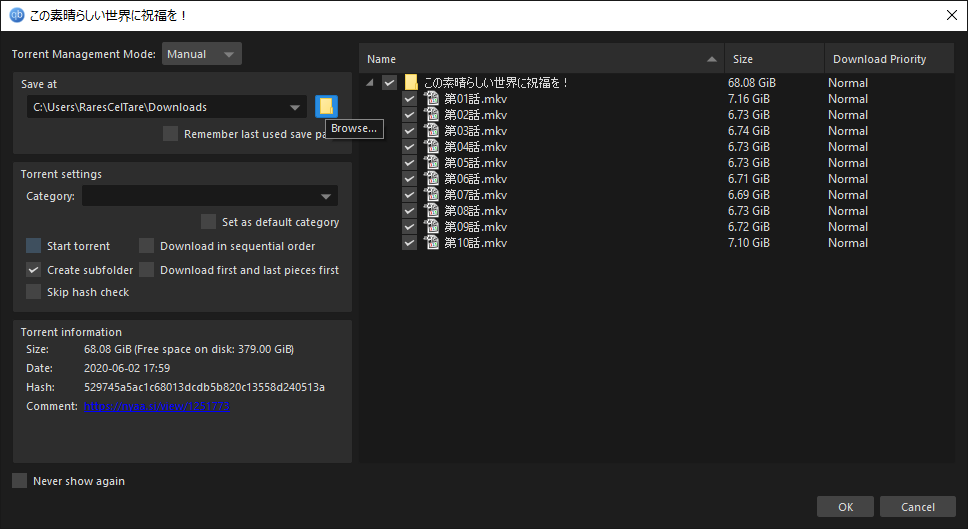The width and height of the screenshot is (968, 529).
Task: Sort files by the Size column header
Action: [x=774, y=59]
